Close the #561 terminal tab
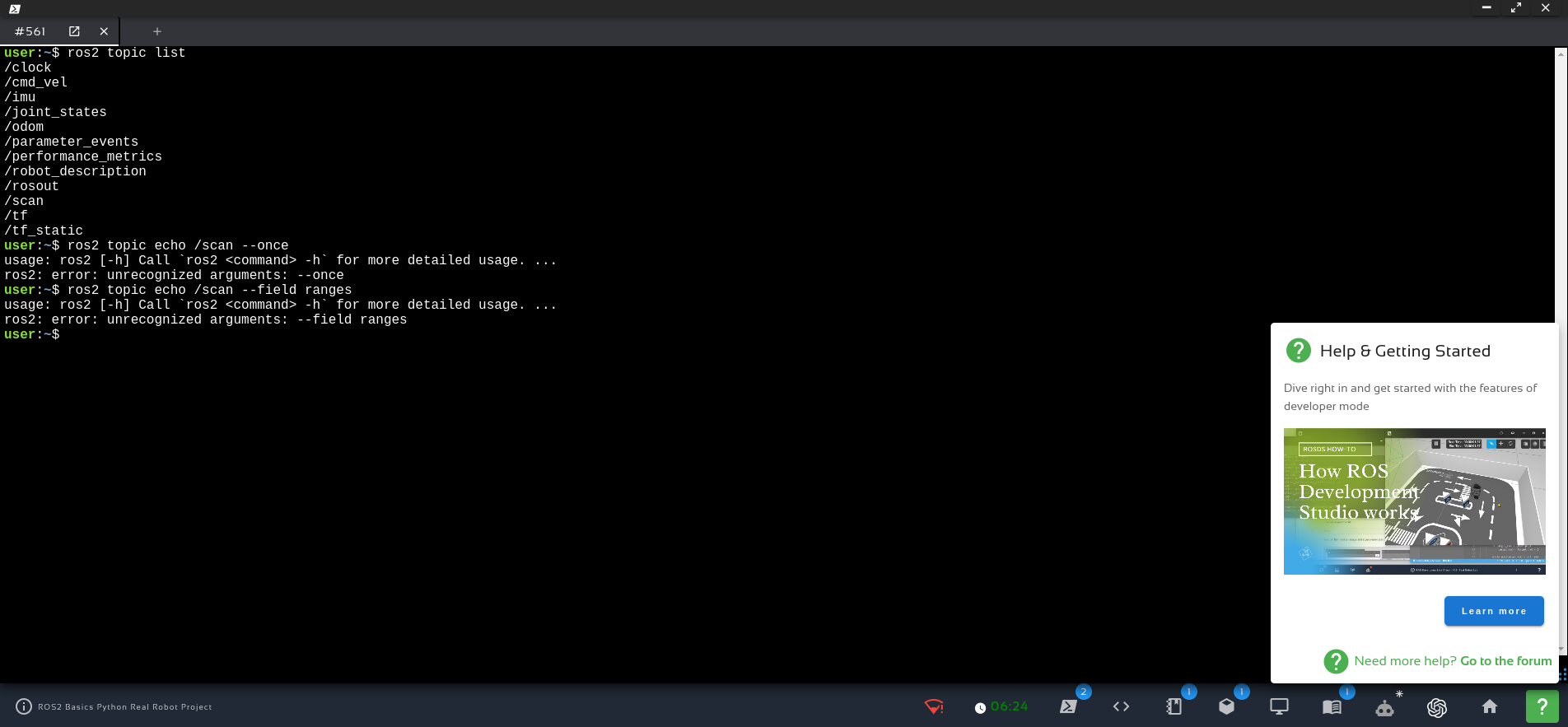1568x727 pixels. coord(104,31)
